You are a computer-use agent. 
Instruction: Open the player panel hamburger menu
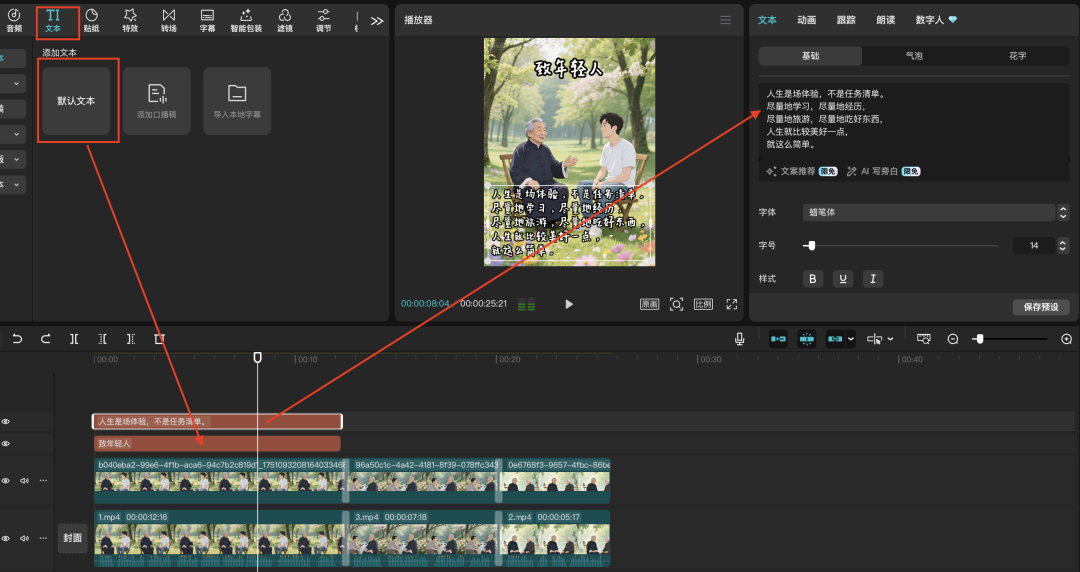(x=725, y=20)
